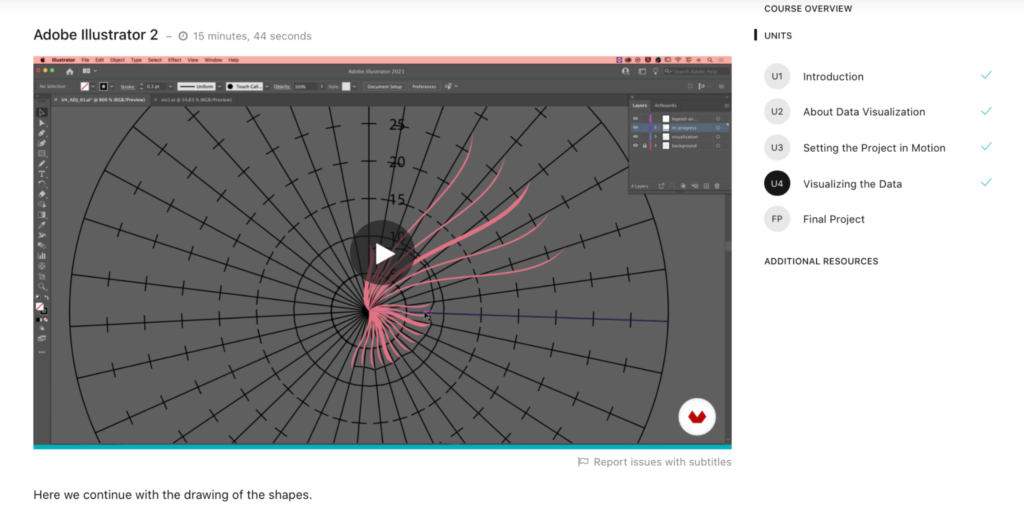Select the Artboard tool
This screenshot has height=522, width=1024.
(42, 276)
